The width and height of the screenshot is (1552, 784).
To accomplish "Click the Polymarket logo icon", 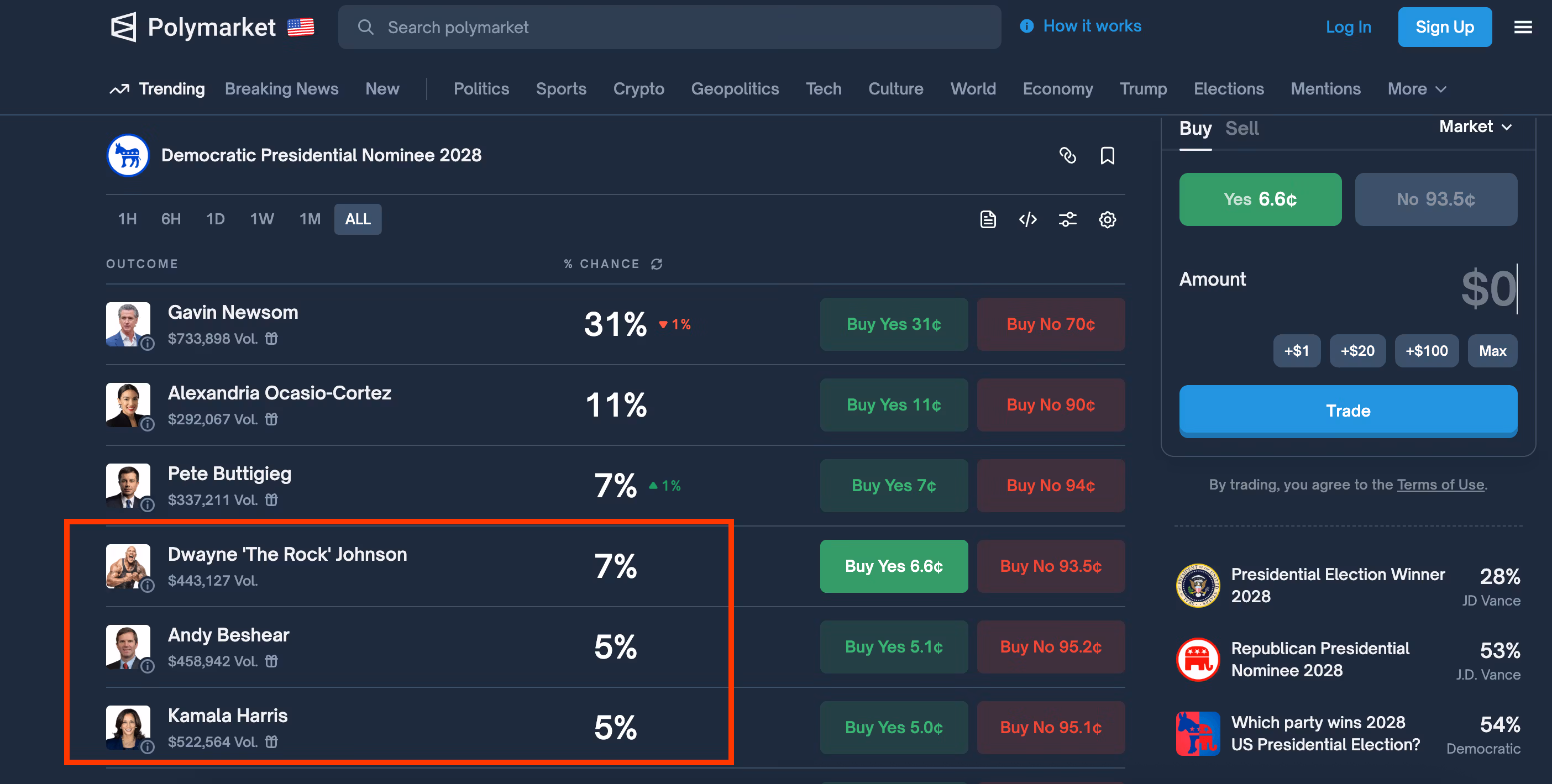I will [x=123, y=27].
